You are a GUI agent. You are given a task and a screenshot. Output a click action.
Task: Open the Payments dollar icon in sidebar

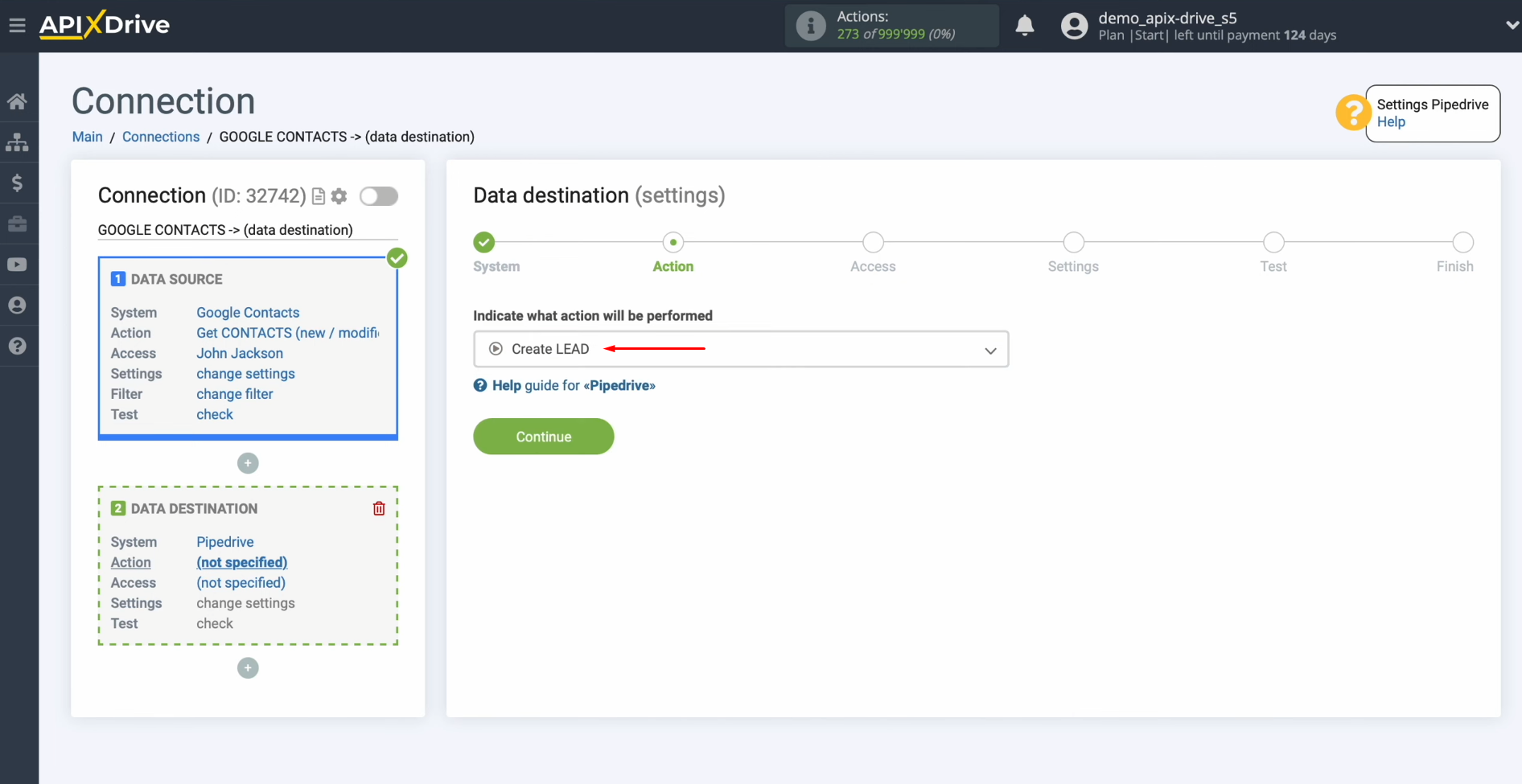pyautogui.click(x=19, y=183)
